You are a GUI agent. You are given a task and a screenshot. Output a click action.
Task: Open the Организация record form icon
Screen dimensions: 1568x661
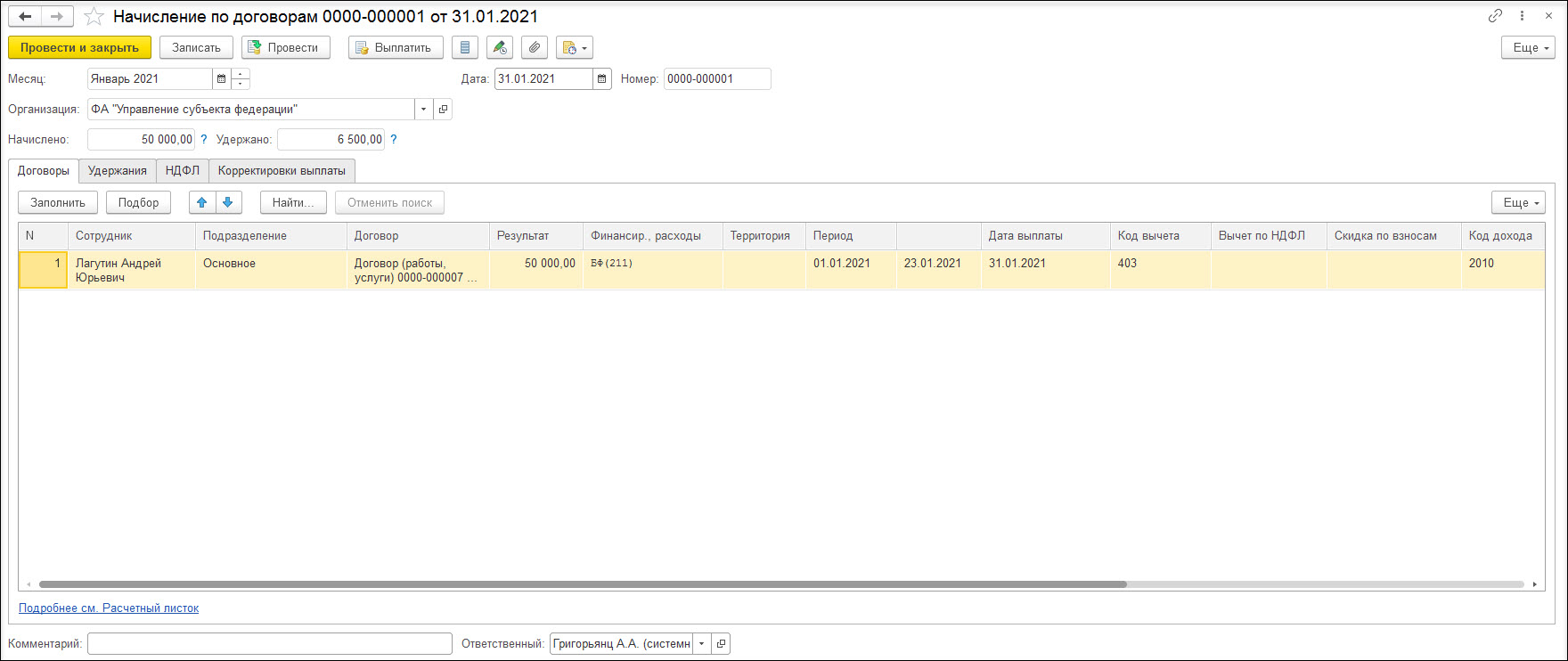(x=443, y=110)
